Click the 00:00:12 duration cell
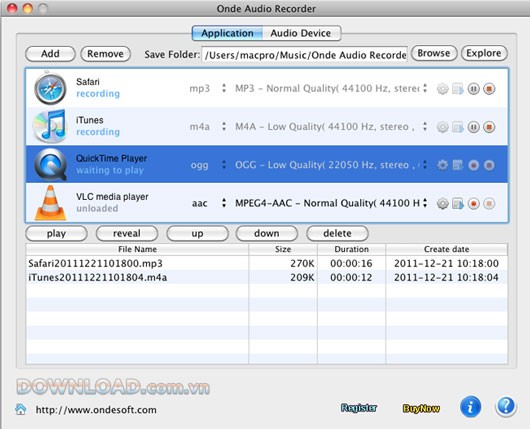 351,277
